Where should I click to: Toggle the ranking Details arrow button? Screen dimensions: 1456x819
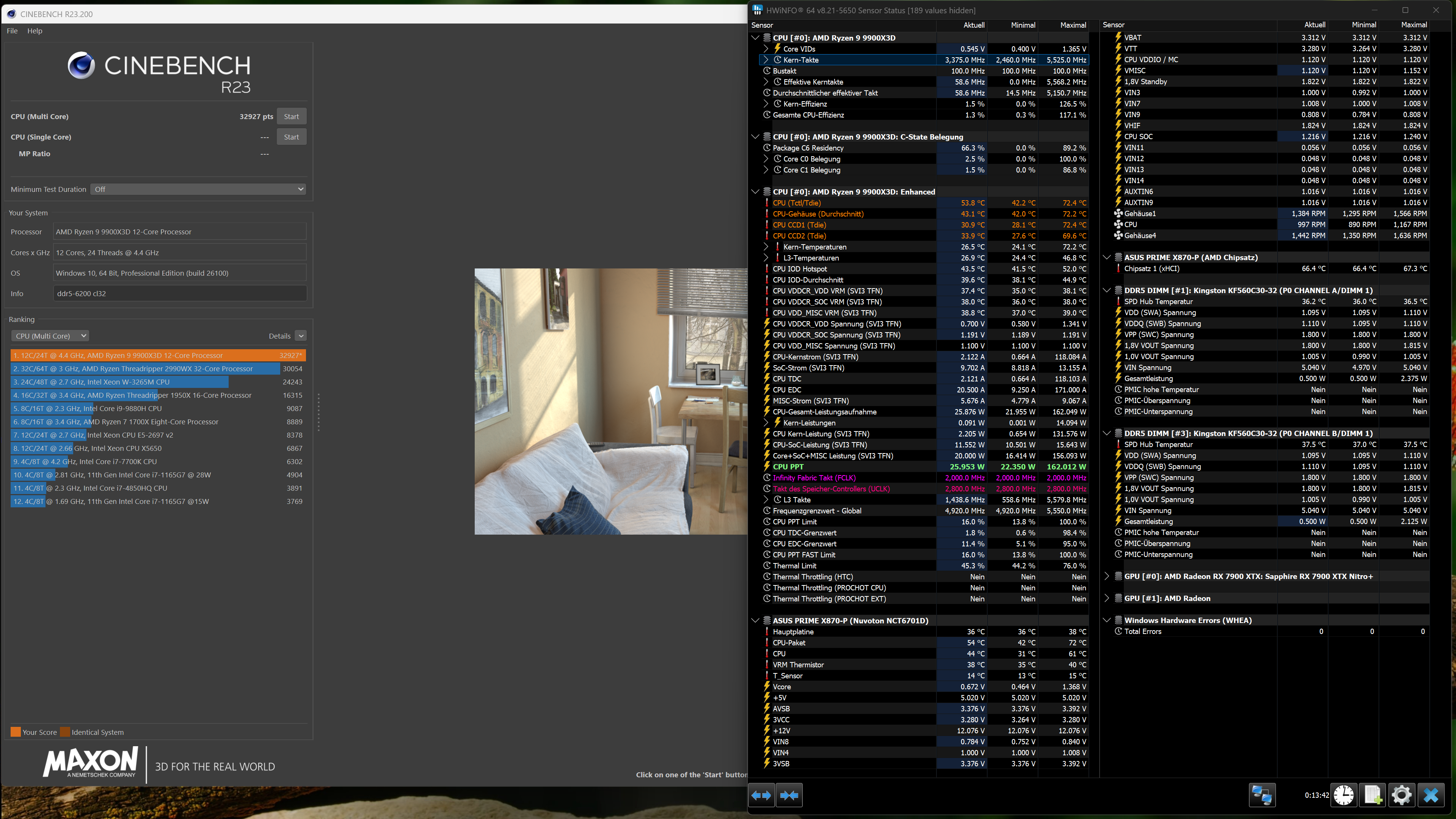301,336
